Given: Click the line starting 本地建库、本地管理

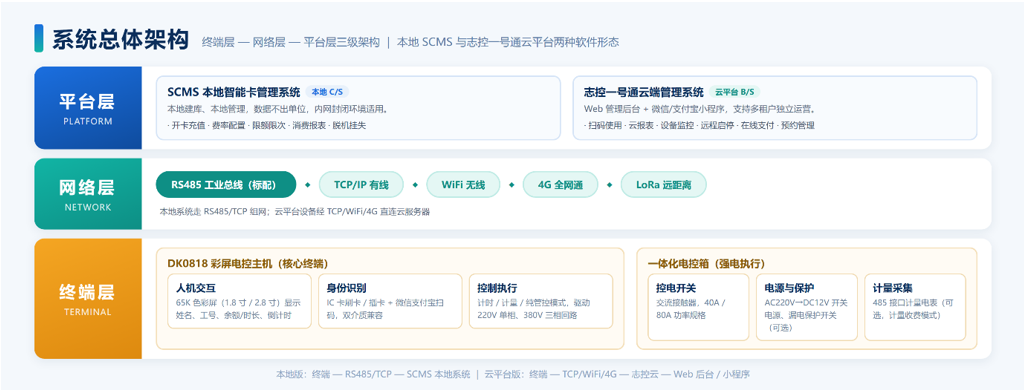Looking at the screenshot, I should (277, 109).
